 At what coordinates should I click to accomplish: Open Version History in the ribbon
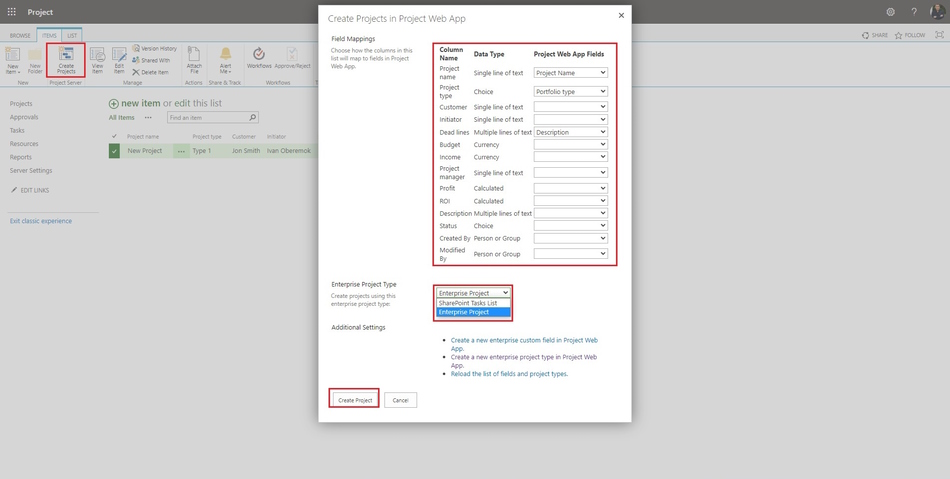(154, 48)
